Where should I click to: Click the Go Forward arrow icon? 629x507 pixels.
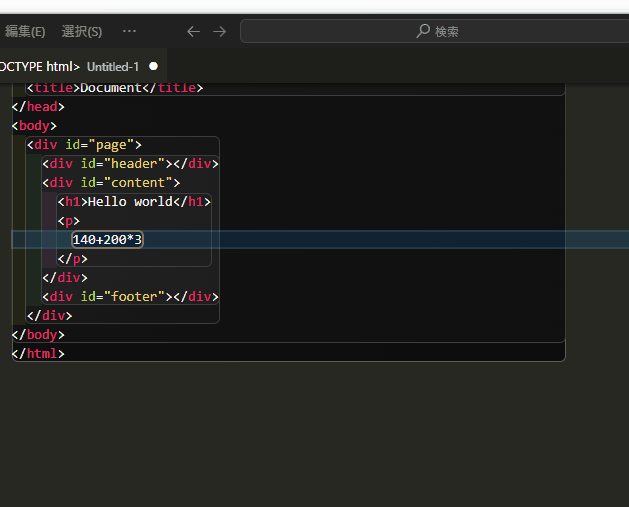(x=219, y=31)
